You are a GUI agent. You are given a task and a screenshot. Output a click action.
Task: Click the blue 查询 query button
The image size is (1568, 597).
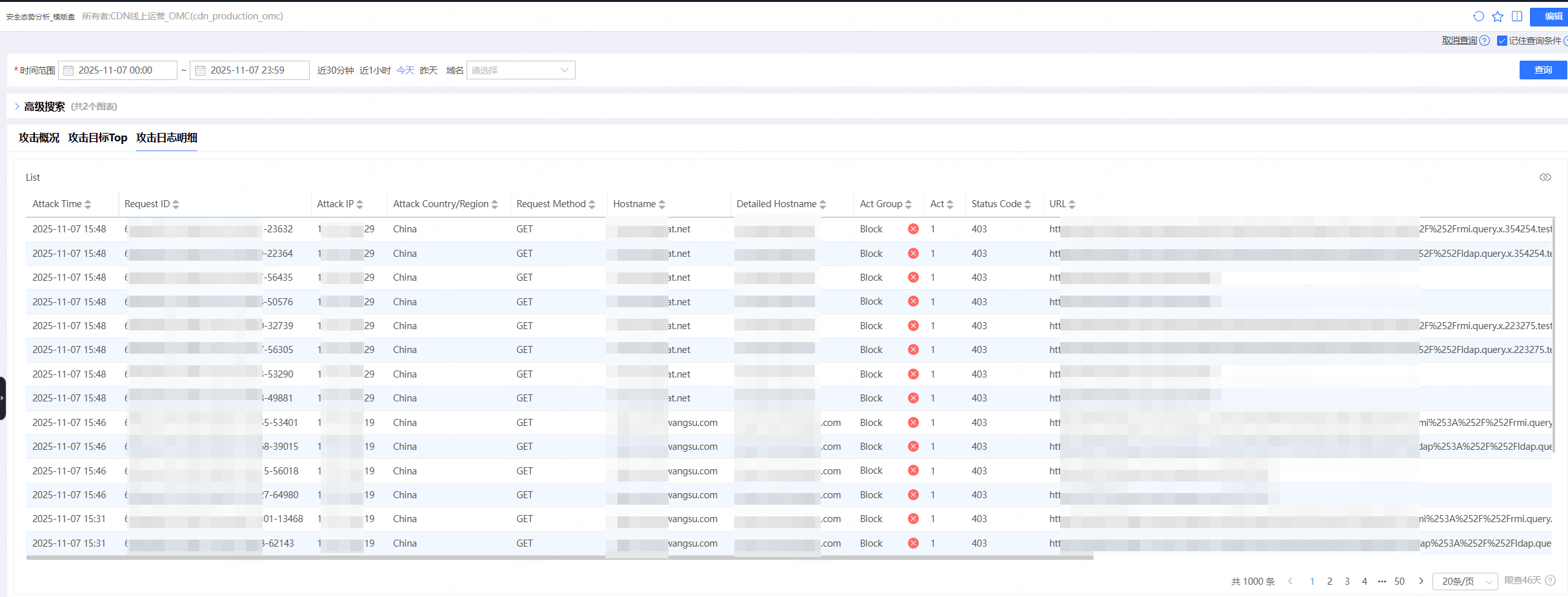pos(1543,70)
